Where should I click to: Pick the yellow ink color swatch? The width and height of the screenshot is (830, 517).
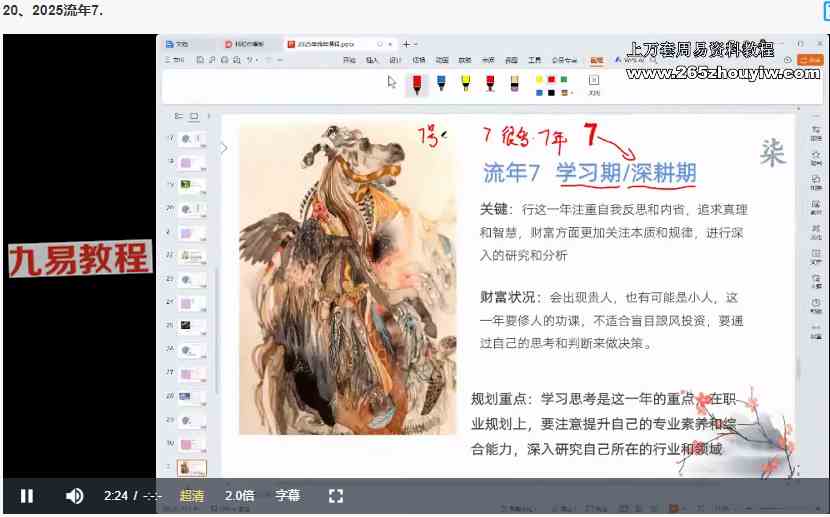(x=539, y=79)
